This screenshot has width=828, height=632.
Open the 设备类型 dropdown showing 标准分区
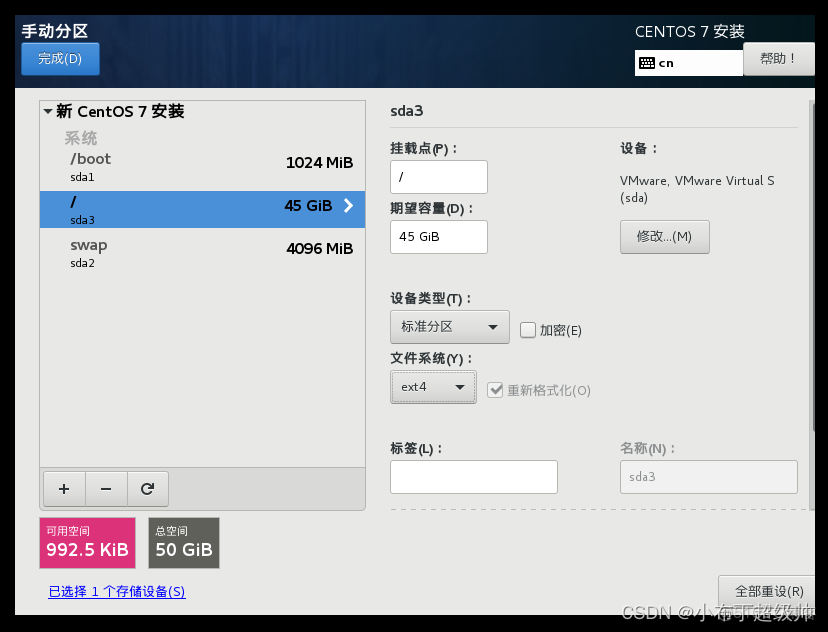[449, 326]
